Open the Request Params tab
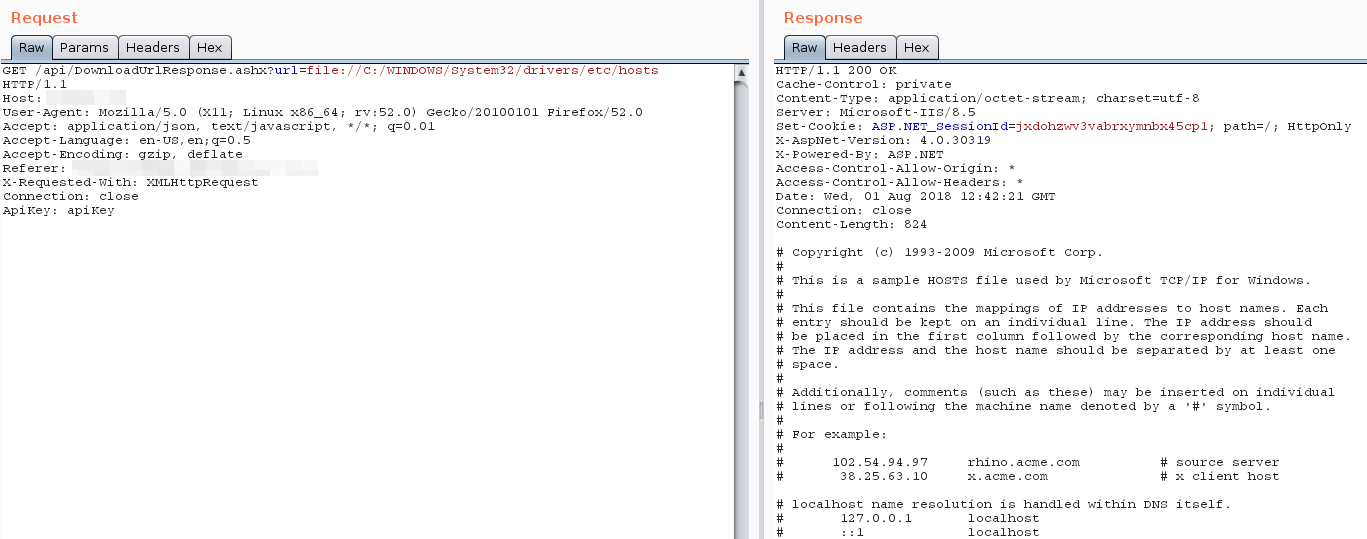Screen dimensions: 1367x539 click(85, 47)
